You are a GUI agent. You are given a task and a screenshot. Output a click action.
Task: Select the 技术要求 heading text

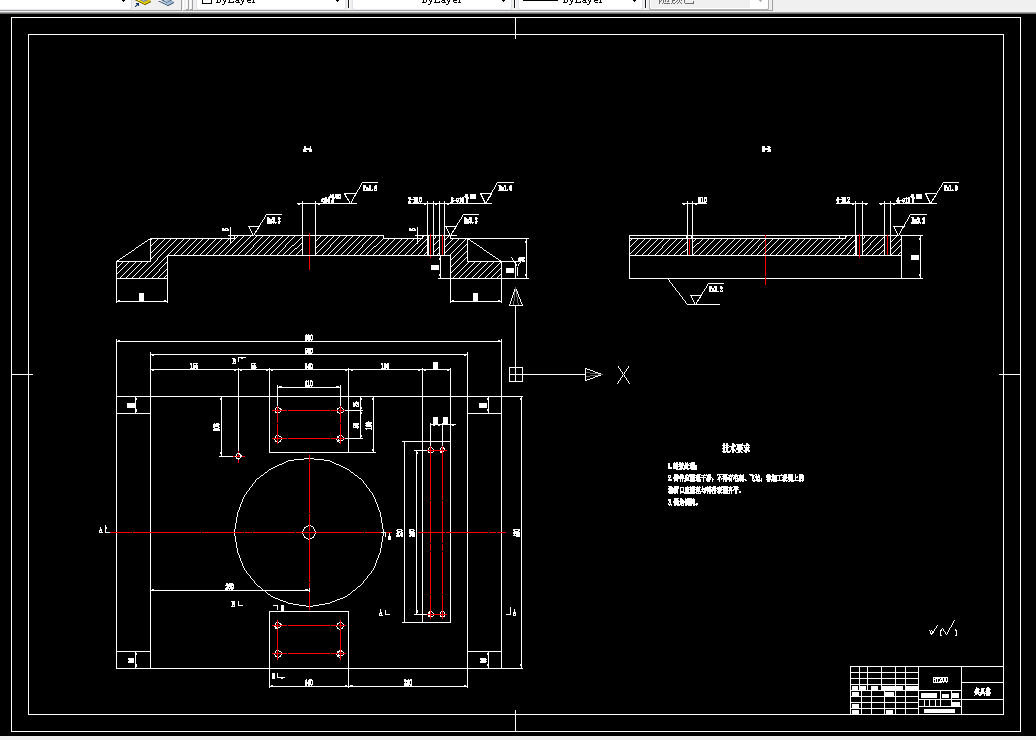[736, 448]
